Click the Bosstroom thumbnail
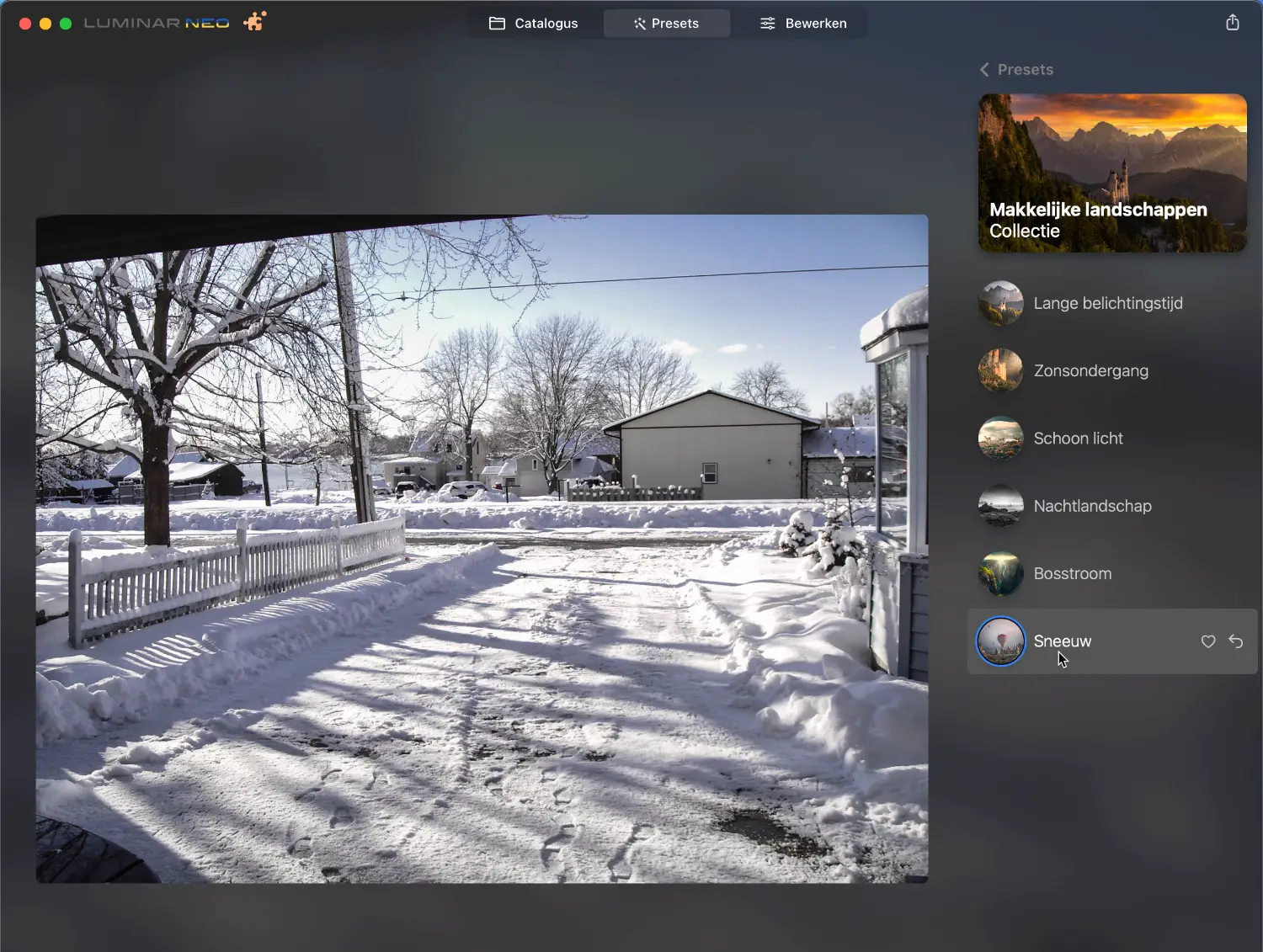Viewport: 1263px width, 952px height. 1001,573
